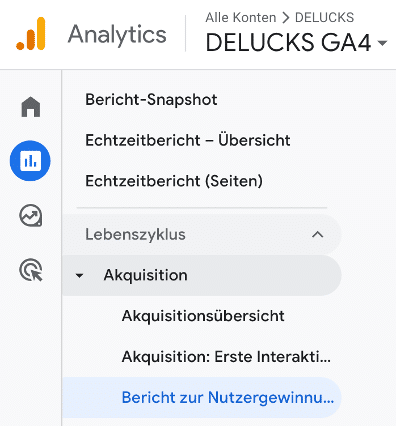
Task: Open Echtzeitbericht – Übersicht
Action: [188, 140]
